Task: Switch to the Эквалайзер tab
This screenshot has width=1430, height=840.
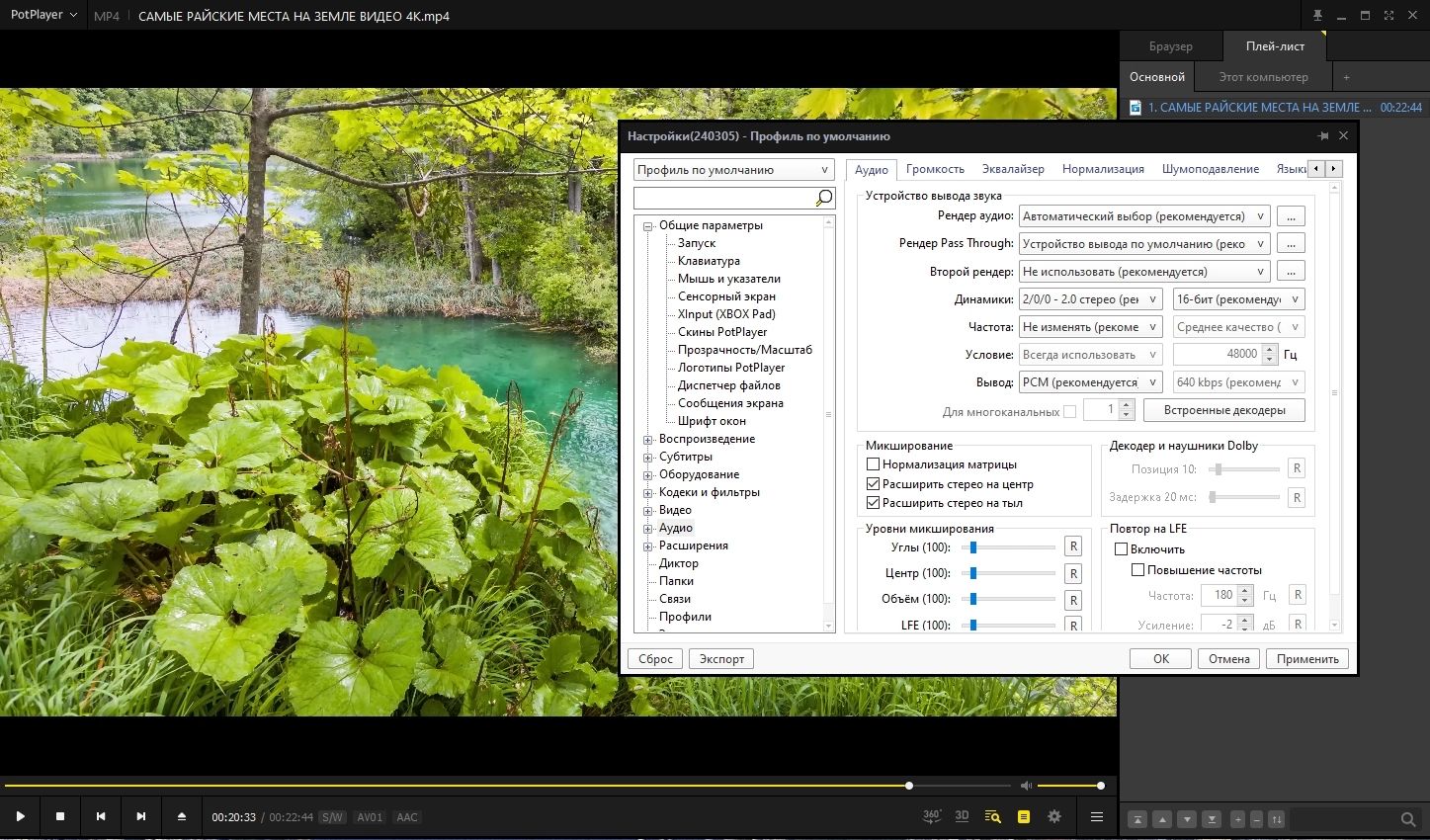Action: click(x=1013, y=169)
